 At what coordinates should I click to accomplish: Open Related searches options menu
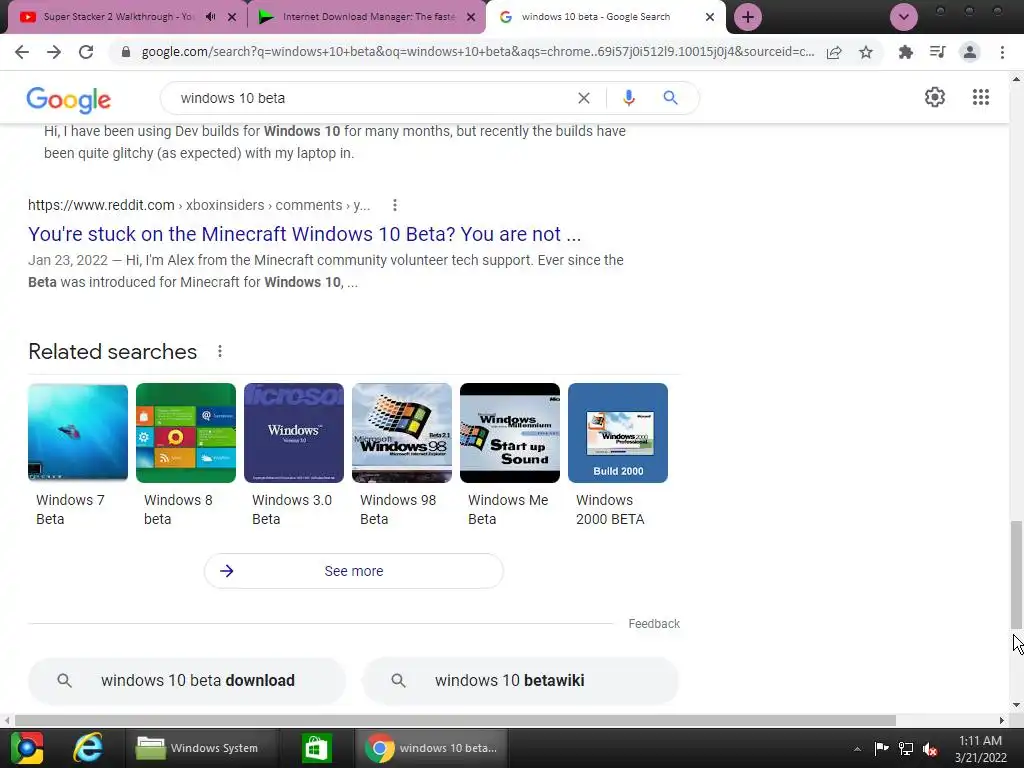point(220,351)
